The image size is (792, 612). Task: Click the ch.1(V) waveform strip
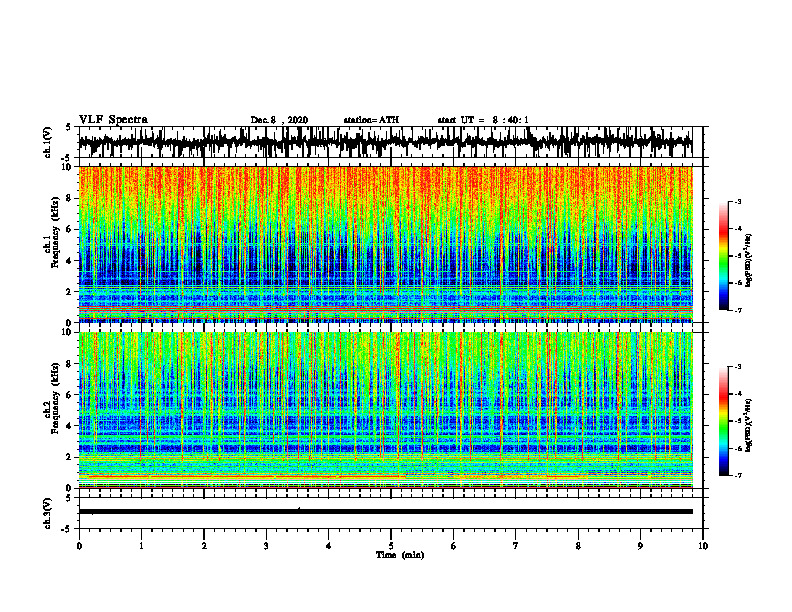pyautogui.click(x=385, y=142)
